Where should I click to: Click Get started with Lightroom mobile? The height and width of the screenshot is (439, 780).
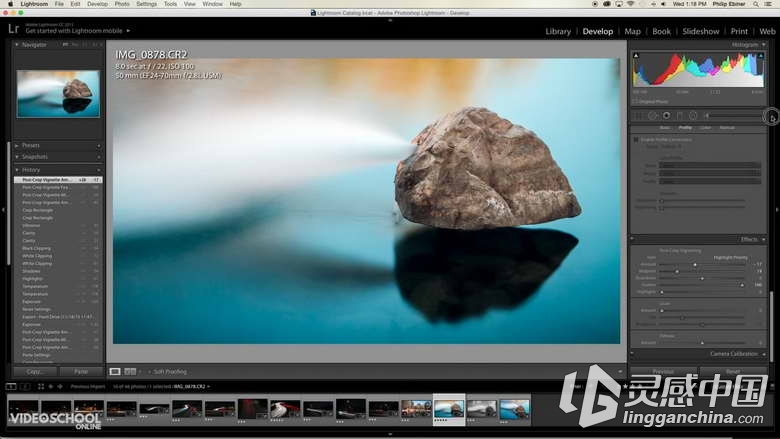74,31
